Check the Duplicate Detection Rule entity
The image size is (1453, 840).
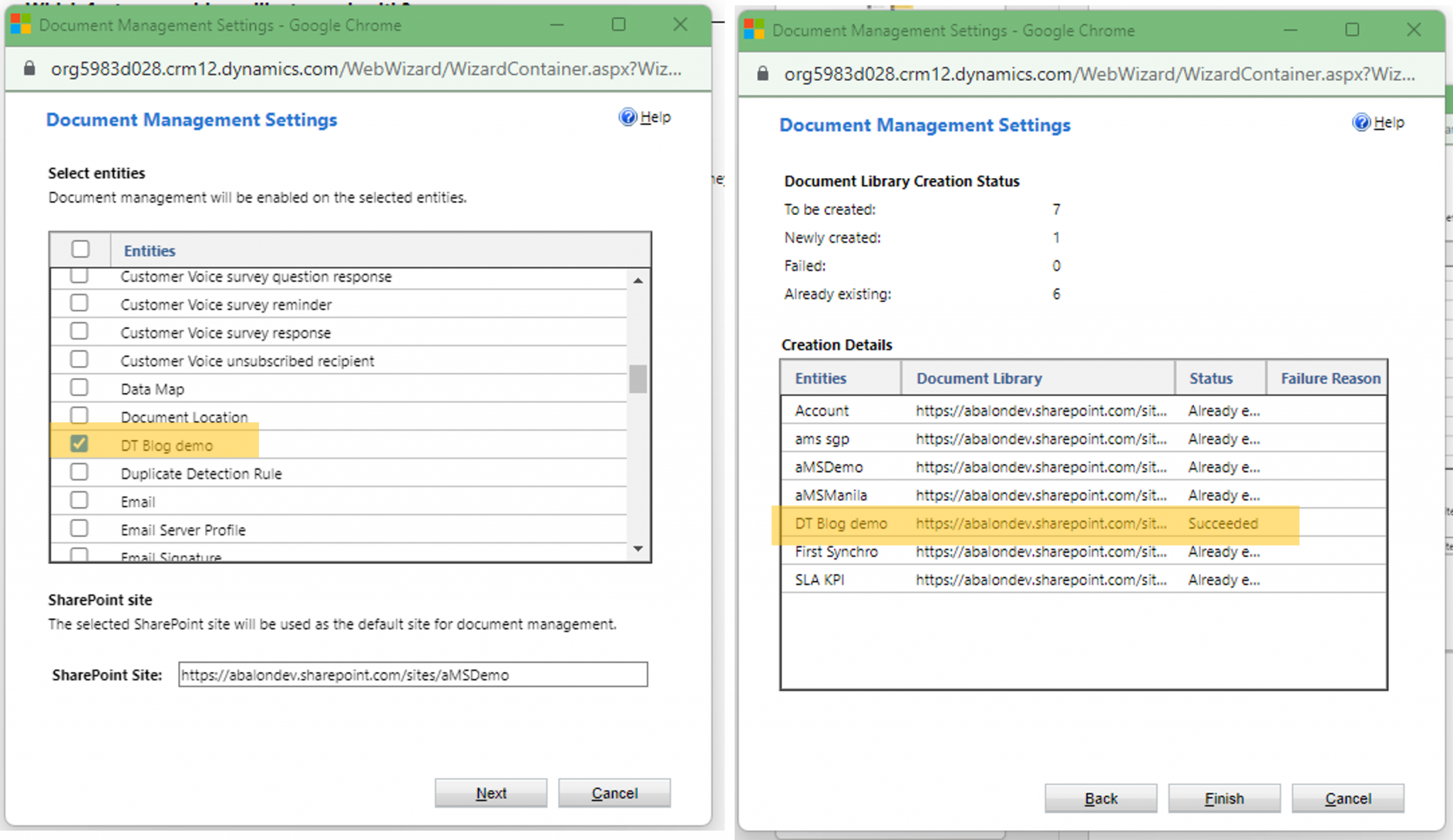pos(79,471)
